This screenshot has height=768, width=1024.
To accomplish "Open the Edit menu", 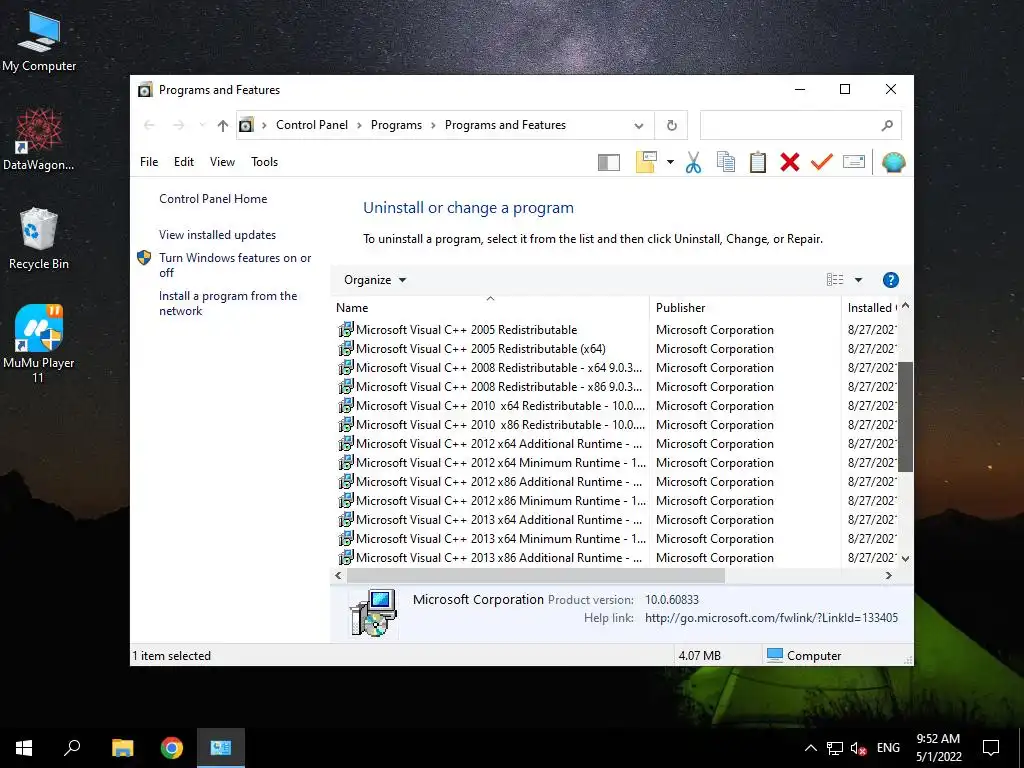I will pyautogui.click(x=184, y=162).
